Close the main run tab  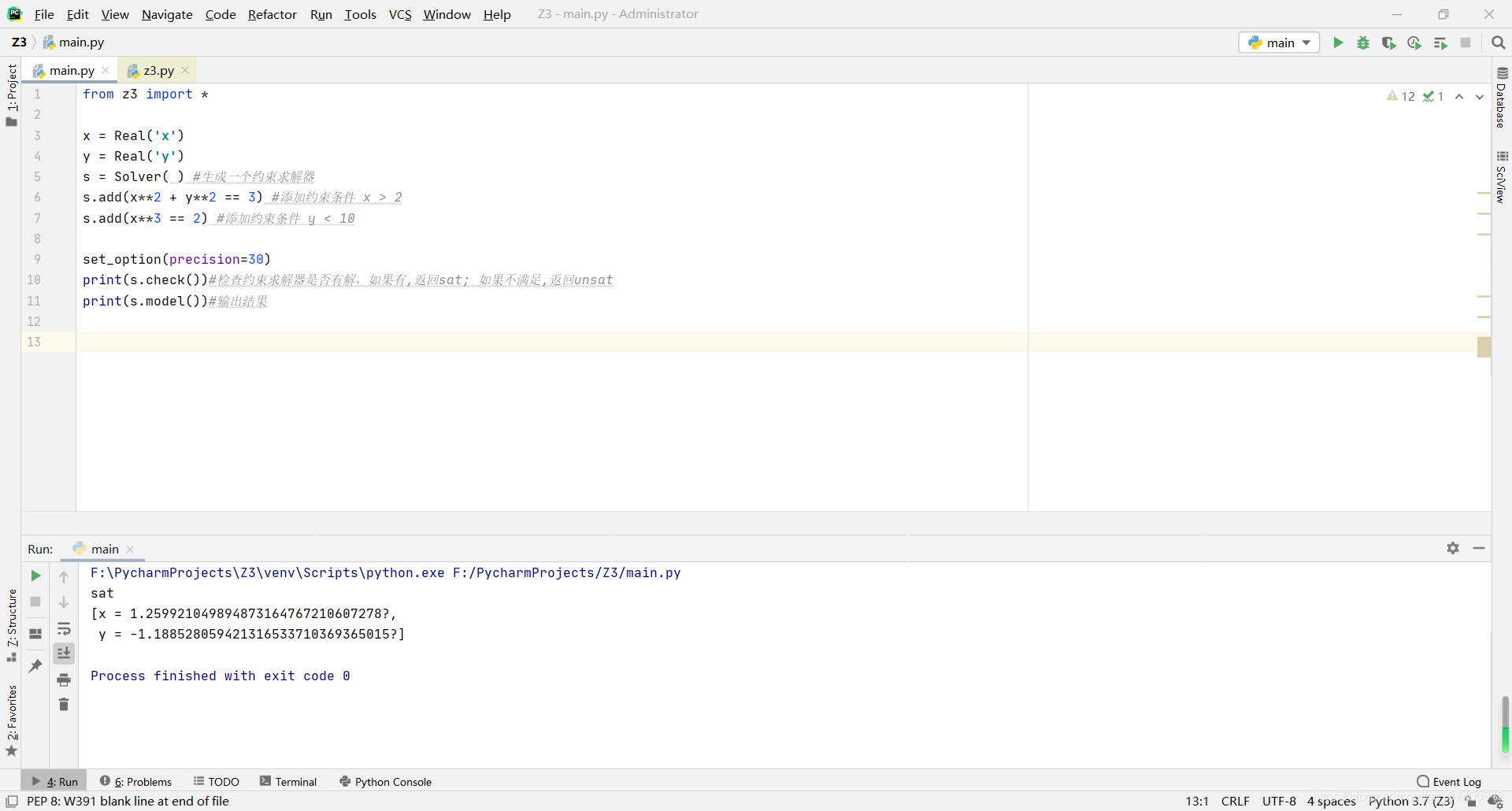[x=130, y=550]
